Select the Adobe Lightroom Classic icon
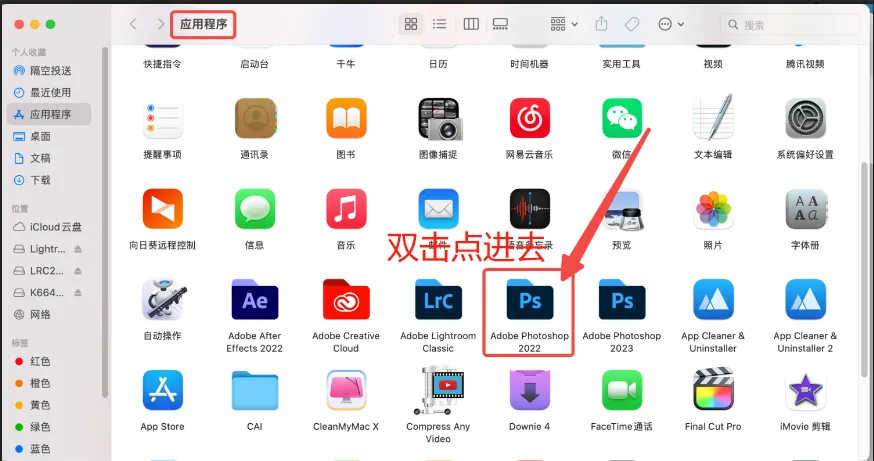This screenshot has width=874, height=461. pos(438,300)
